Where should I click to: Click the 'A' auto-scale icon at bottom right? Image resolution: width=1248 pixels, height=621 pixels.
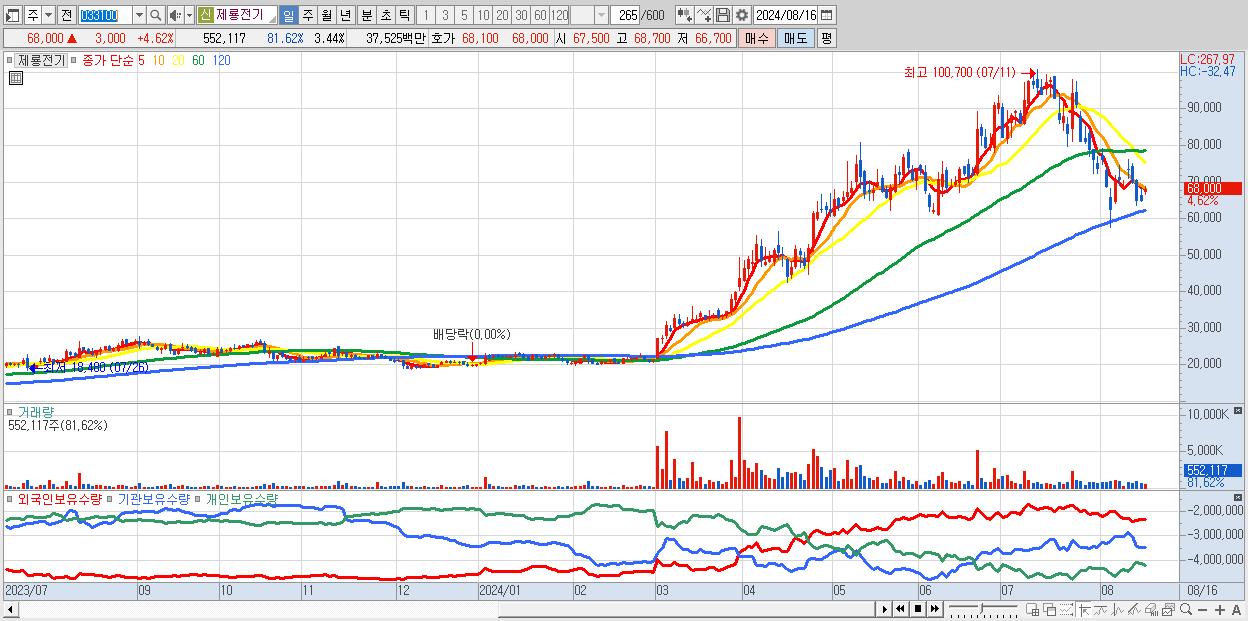[x=1237, y=609]
